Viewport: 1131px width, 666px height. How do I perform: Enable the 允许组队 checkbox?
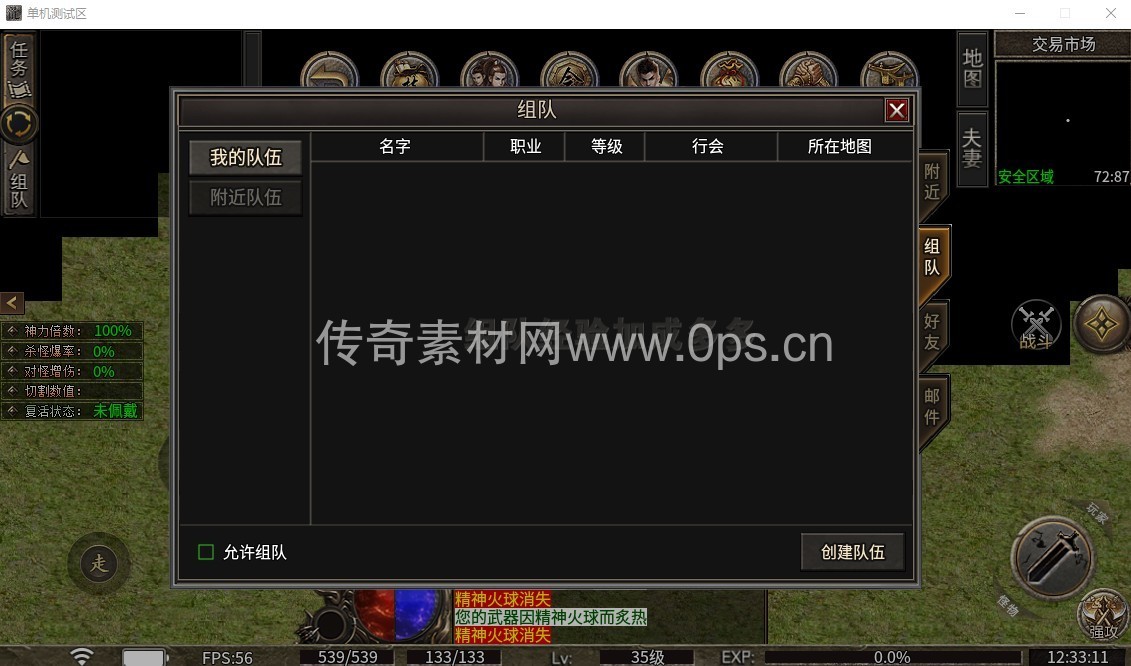[206, 552]
